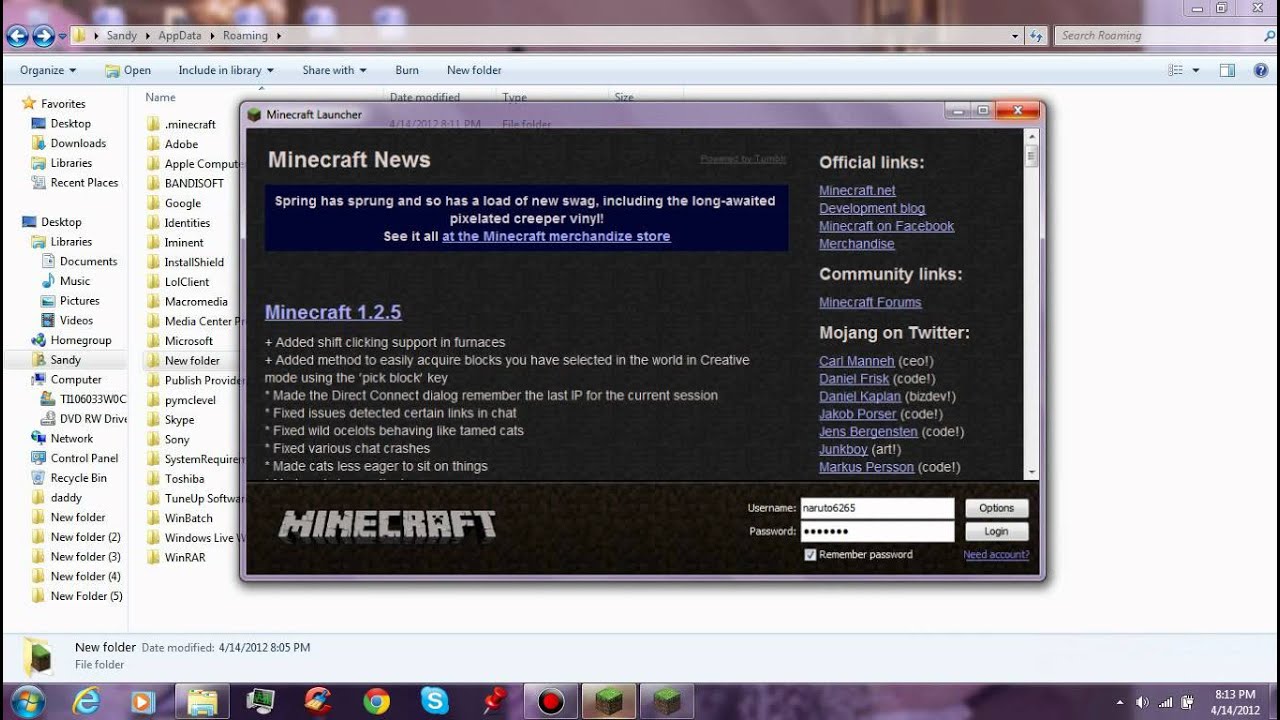
Task: Click the Explorer back arrow button
Action: (x=17, y=36)
